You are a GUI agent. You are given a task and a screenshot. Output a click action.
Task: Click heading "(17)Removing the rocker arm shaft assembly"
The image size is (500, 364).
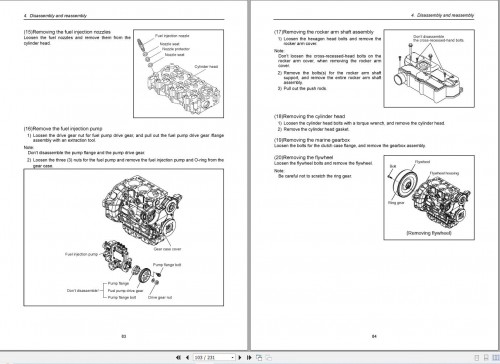tap(324, 32)
